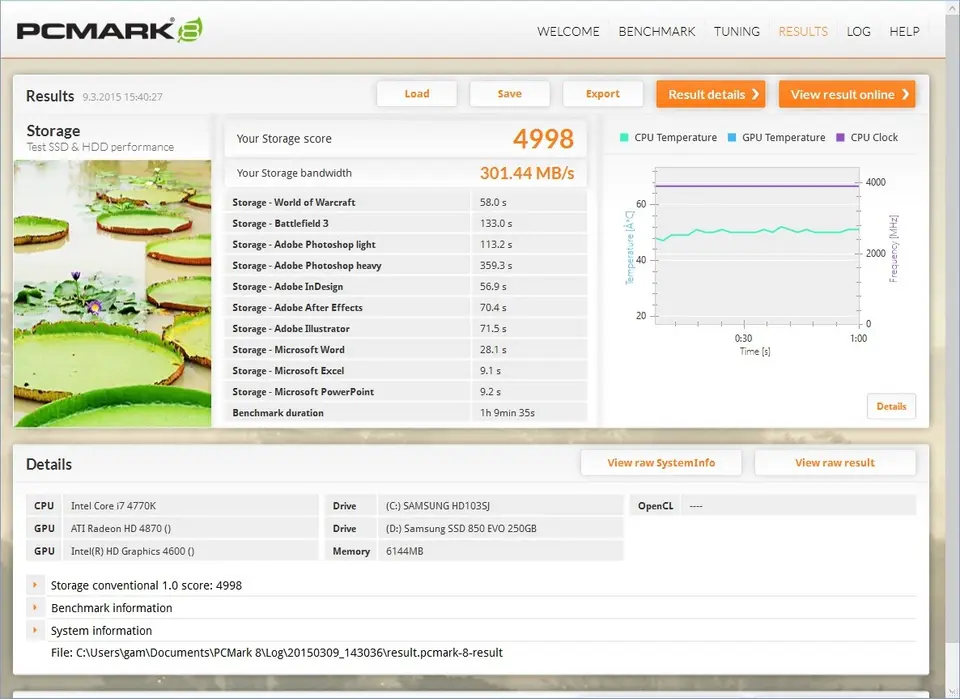Open the Tuning tab
Image resolution: width=960 pixels, height=699 pixels.
point(737,31)
